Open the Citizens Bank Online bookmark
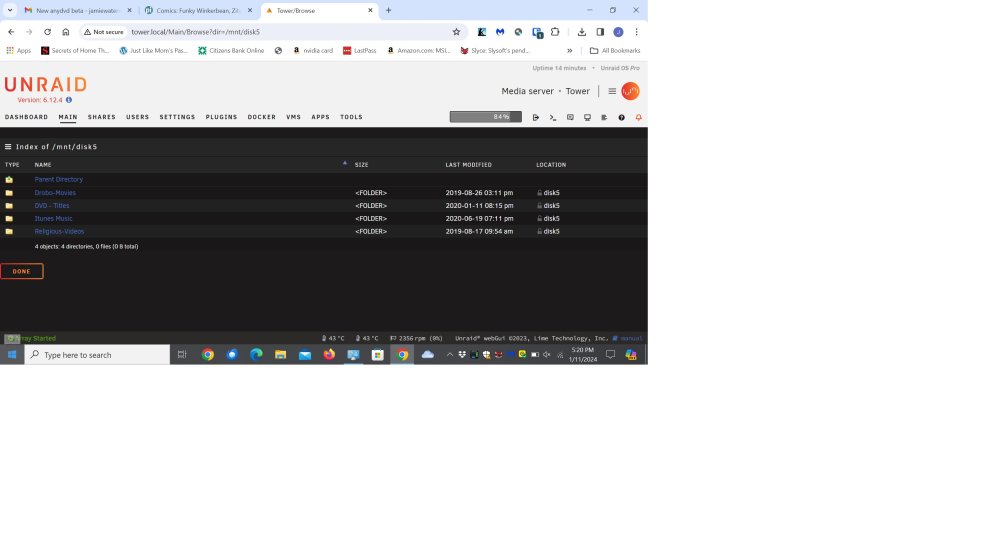The height and width of the screenshot is (557, 1000). 231,50
